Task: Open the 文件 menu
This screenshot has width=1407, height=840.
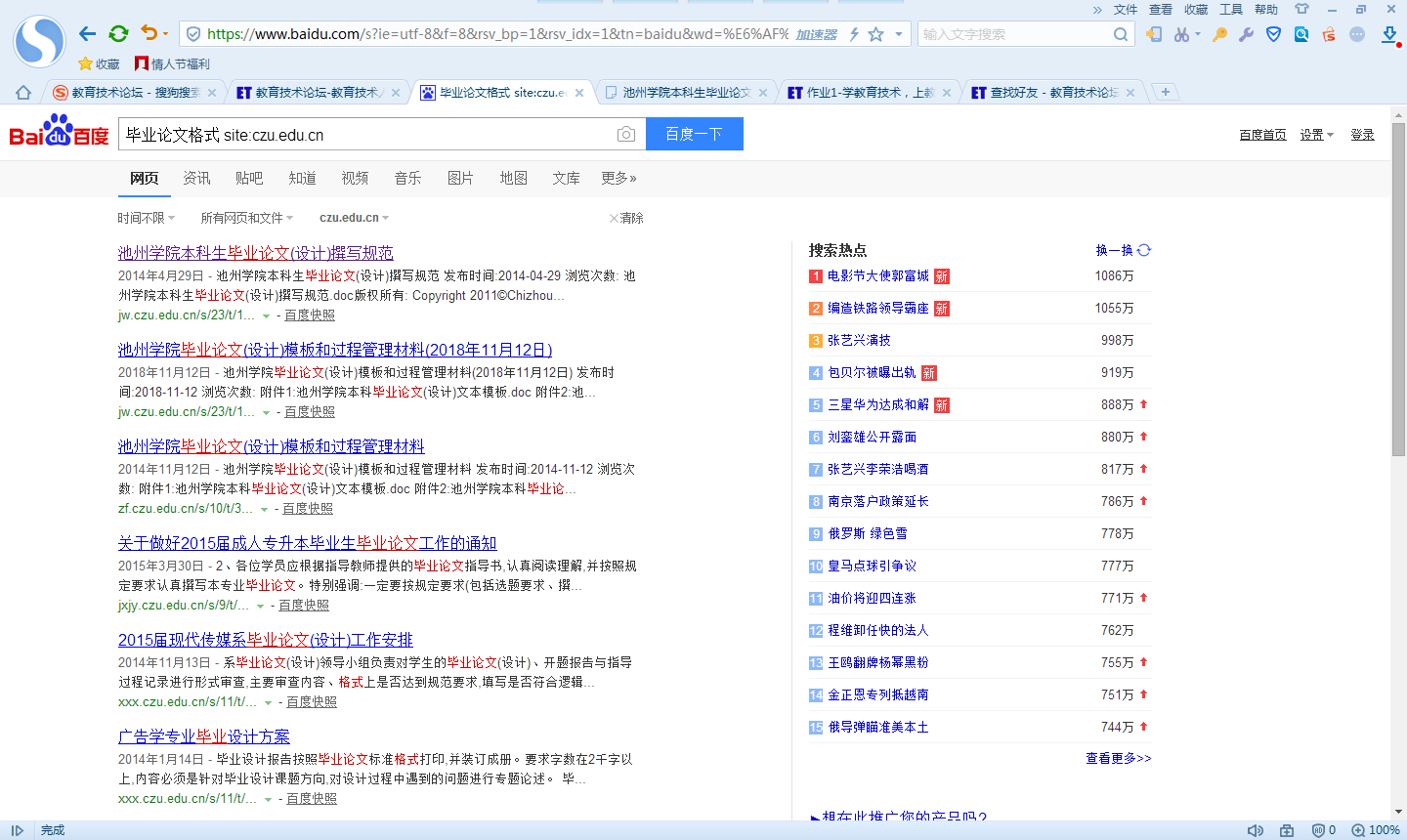Action: (x=1126, y=10)
